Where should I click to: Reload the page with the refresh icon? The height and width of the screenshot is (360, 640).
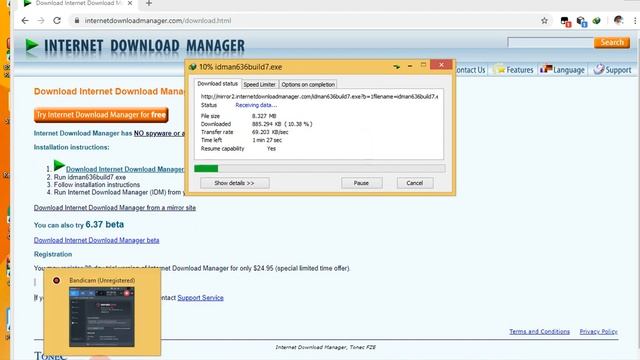coord(57,20)
